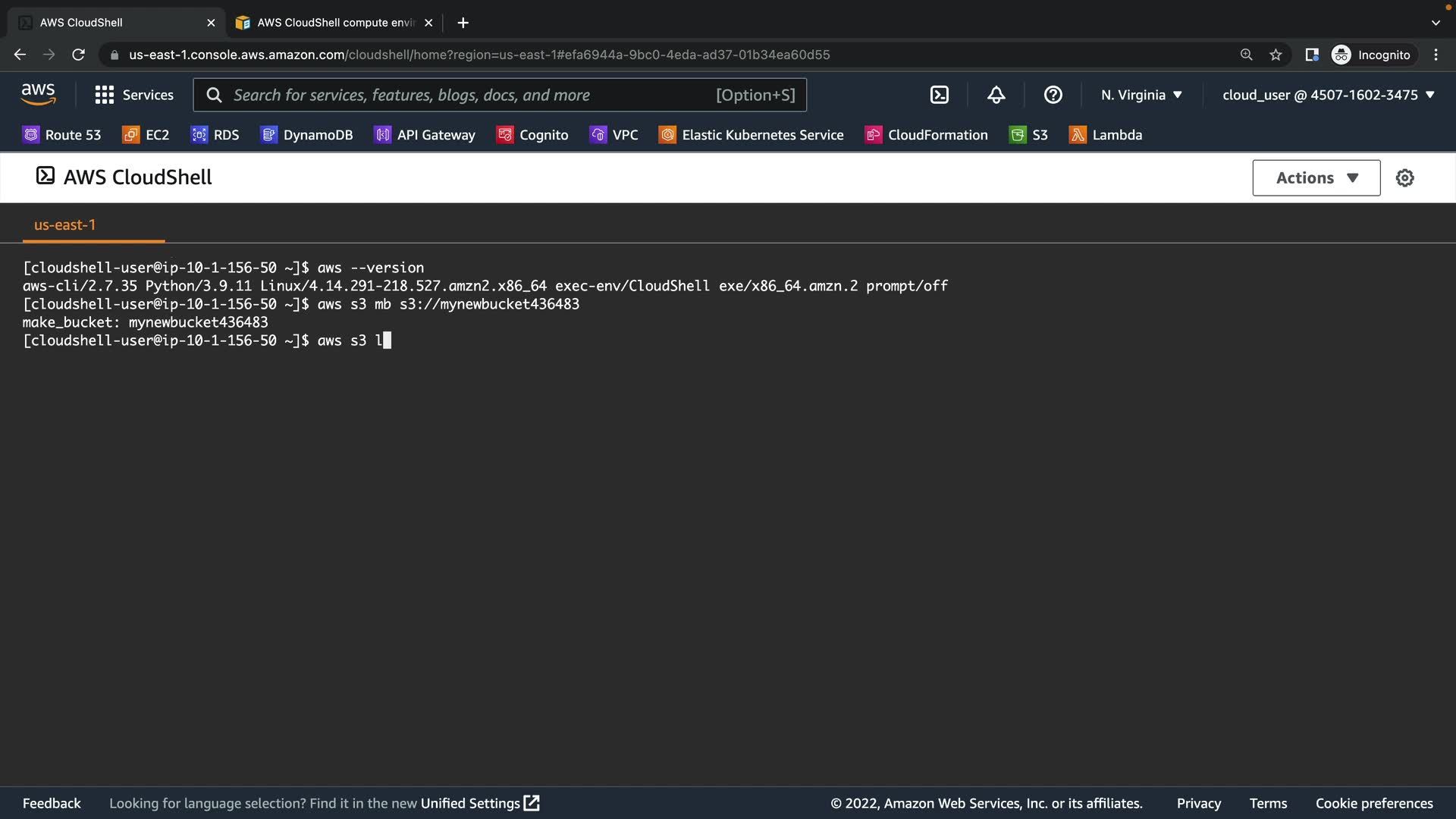The height and width of the screenshot is (819, 1456).
Task: Open Lambda service shortcut
Action: 1106,135
